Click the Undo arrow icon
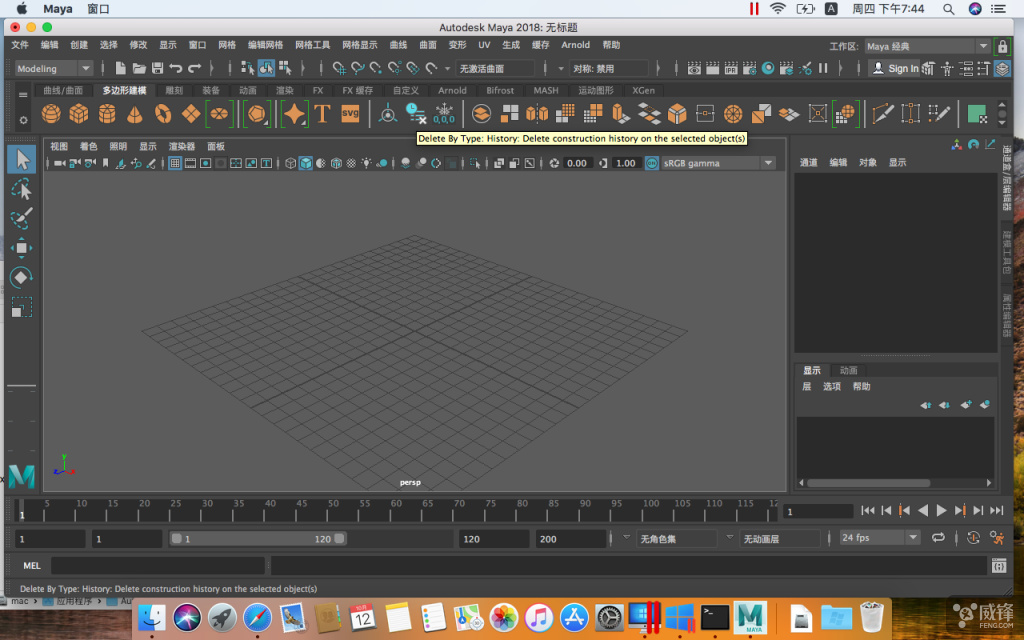Screen dimensions: 1024x640 click(x=176, y=68)
